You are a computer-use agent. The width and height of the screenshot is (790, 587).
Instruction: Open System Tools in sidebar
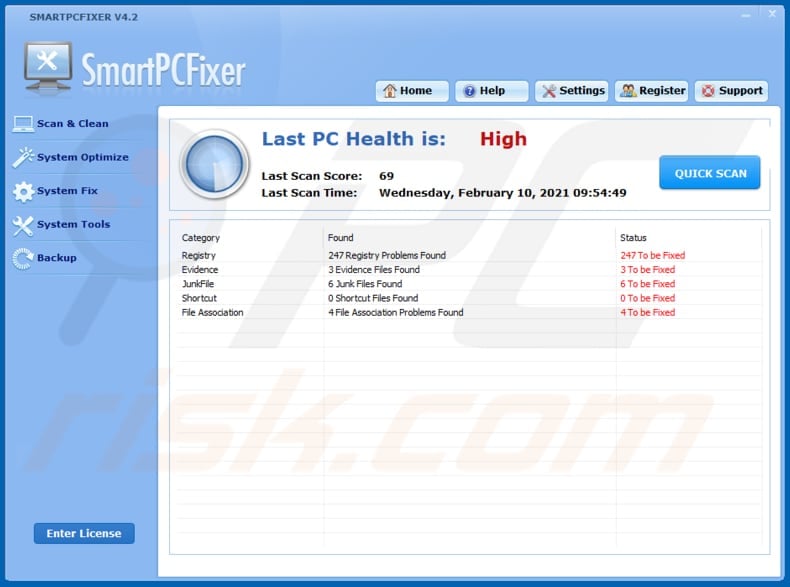coord(74,225)
